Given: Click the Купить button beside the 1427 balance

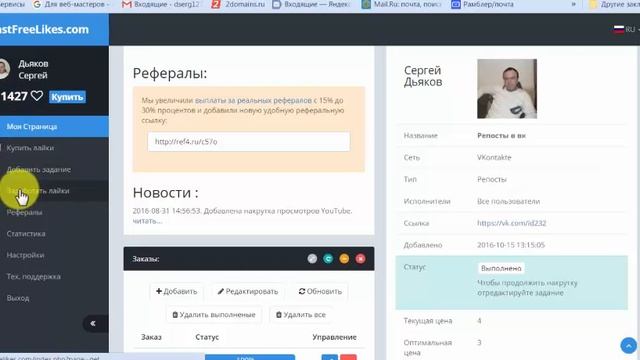Looking at the screenshot, I should point(67,97).
